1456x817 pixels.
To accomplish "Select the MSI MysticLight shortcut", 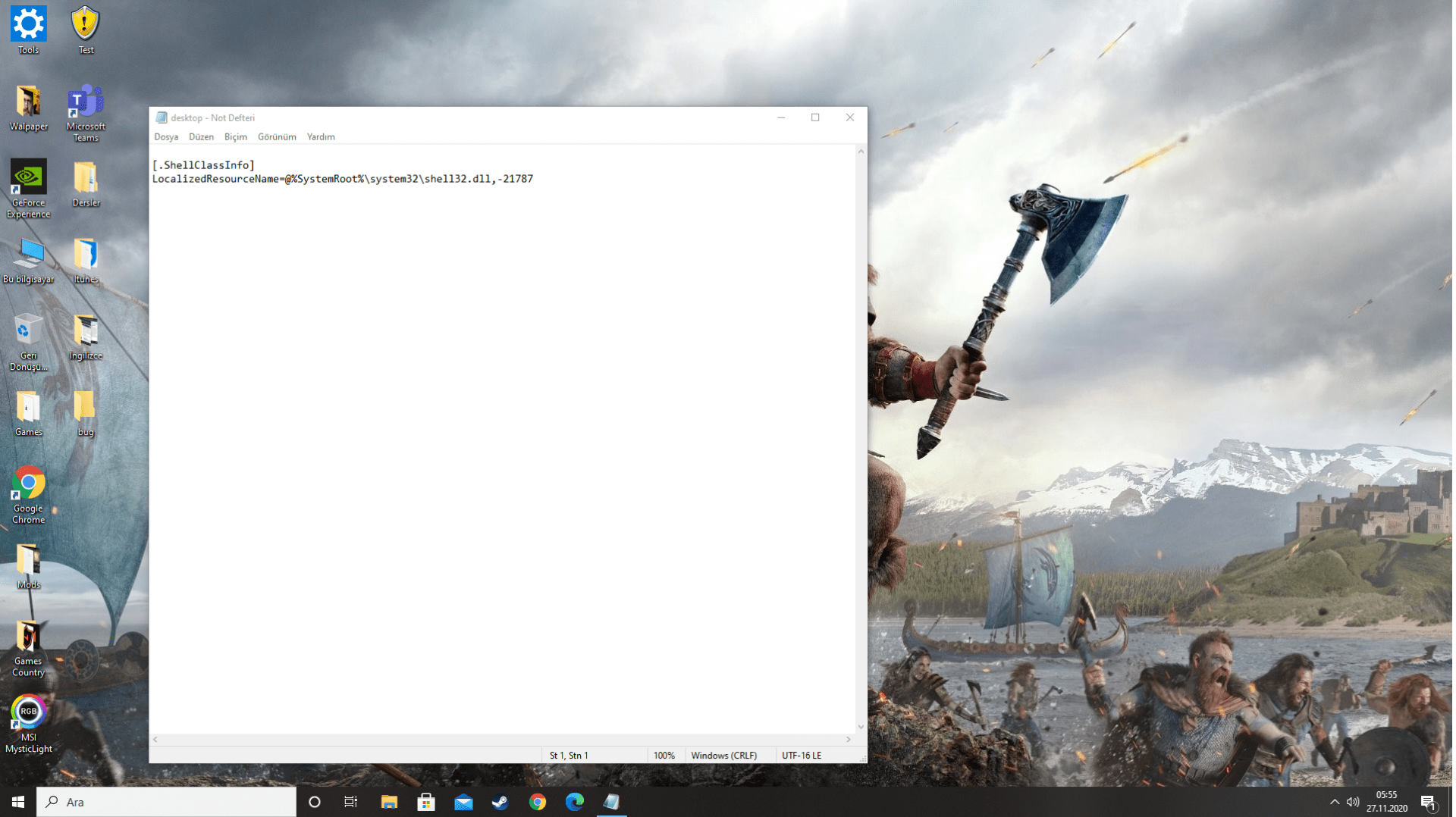I will click(x=28, y=725).
